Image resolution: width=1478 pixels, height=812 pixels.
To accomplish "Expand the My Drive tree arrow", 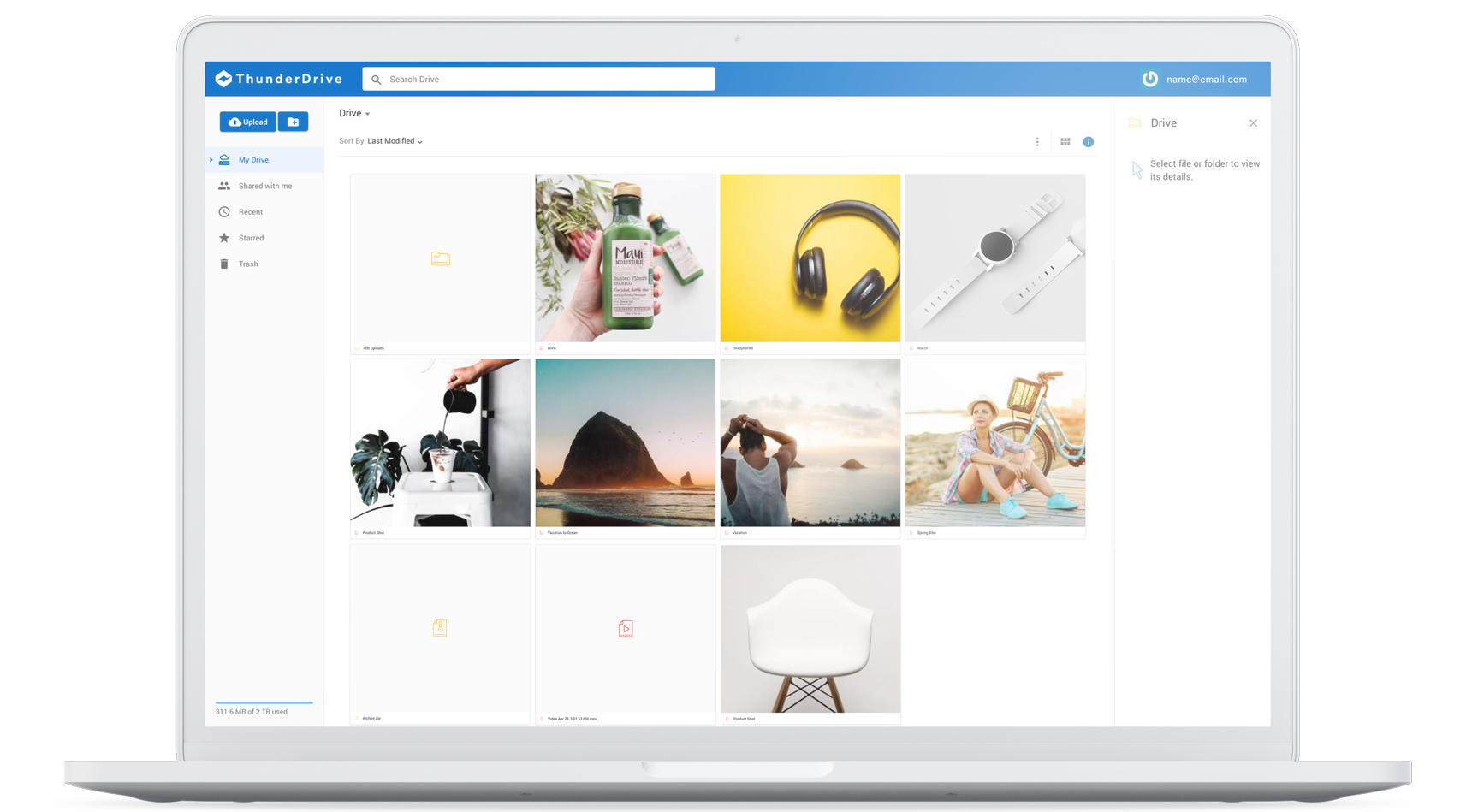I will (x=211, y=160).
